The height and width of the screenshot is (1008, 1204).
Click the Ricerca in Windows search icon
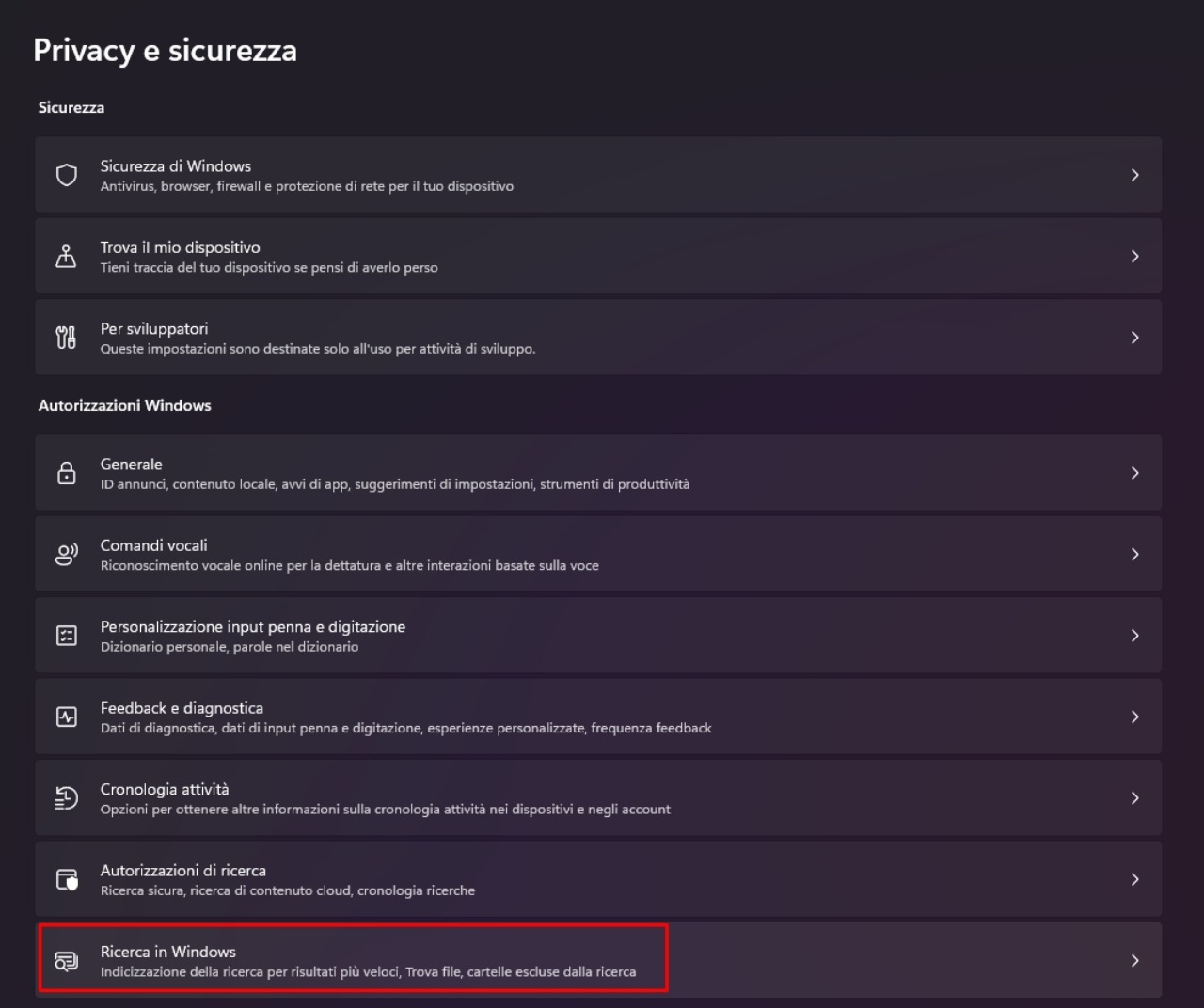pyautogui.click(x=67, y=961)
